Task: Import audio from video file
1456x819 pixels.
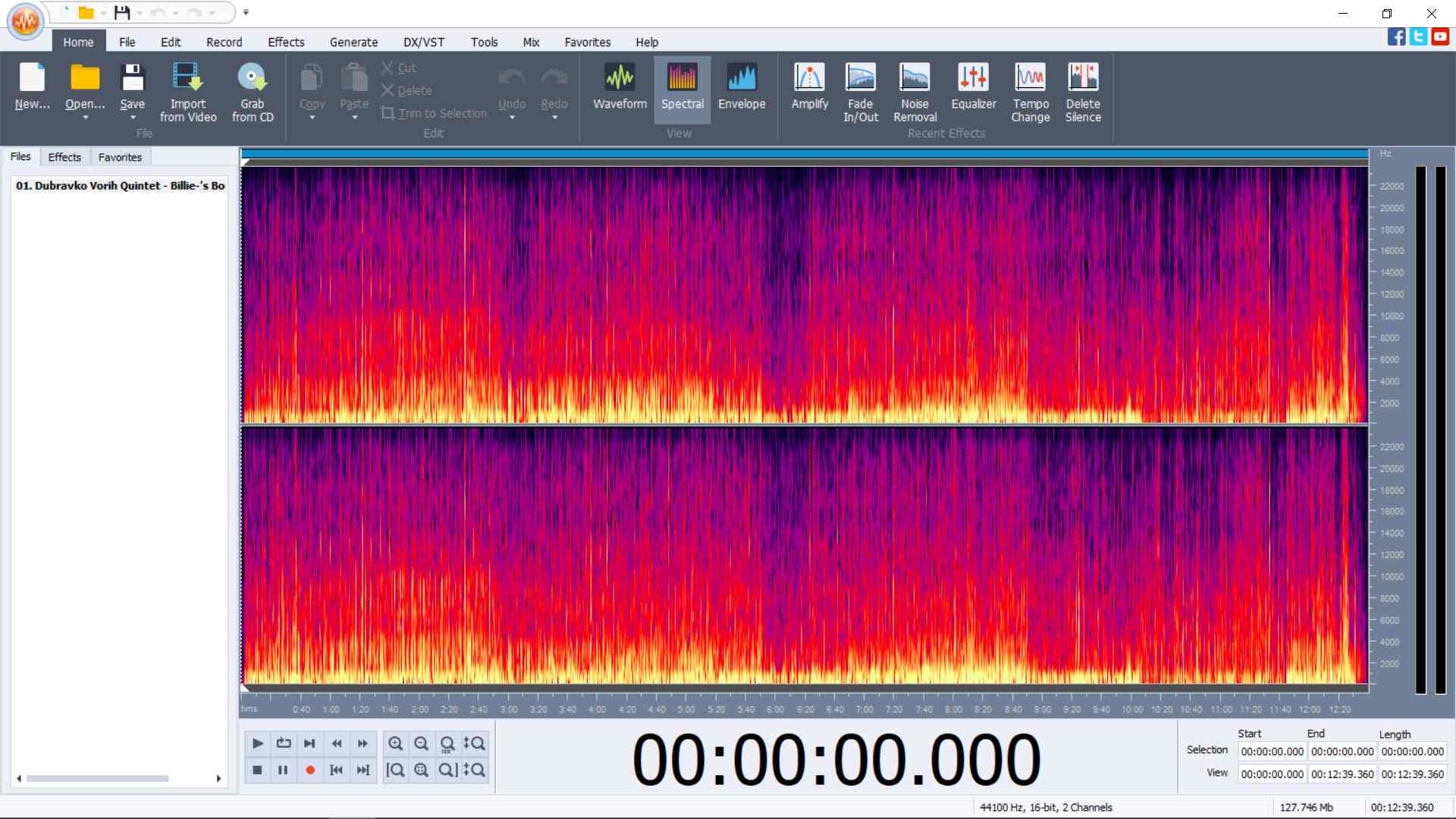Action: [187, 92]
